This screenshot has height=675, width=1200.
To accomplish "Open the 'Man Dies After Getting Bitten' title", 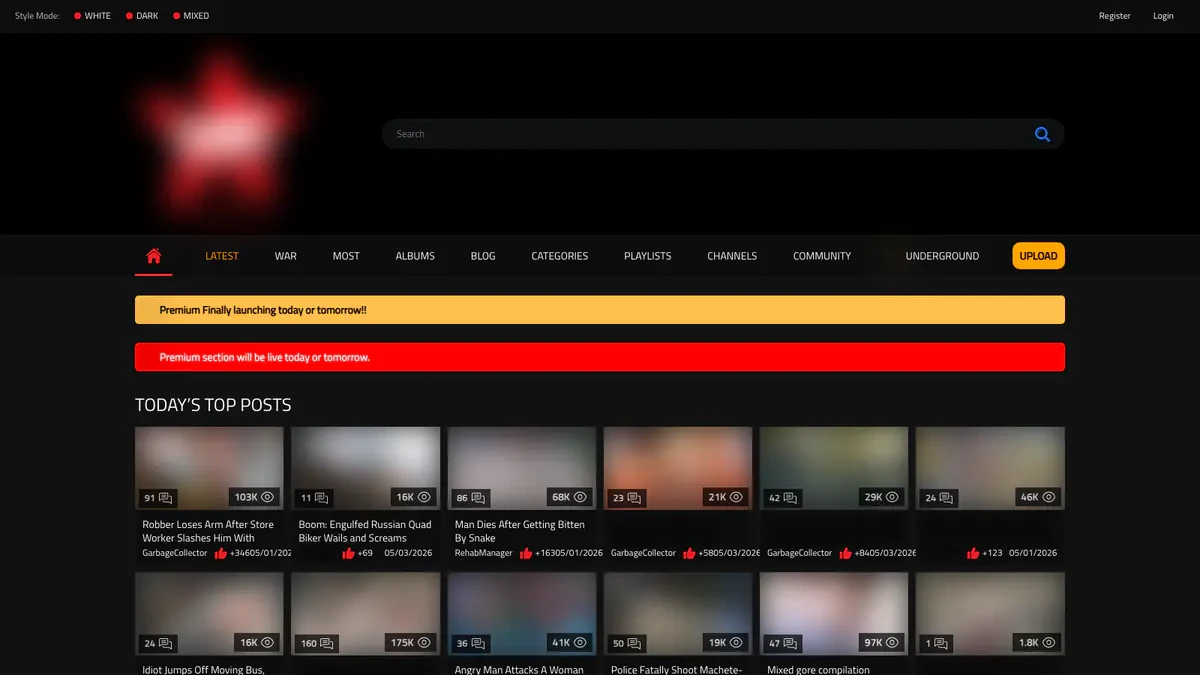I will (x=519, y=531).
